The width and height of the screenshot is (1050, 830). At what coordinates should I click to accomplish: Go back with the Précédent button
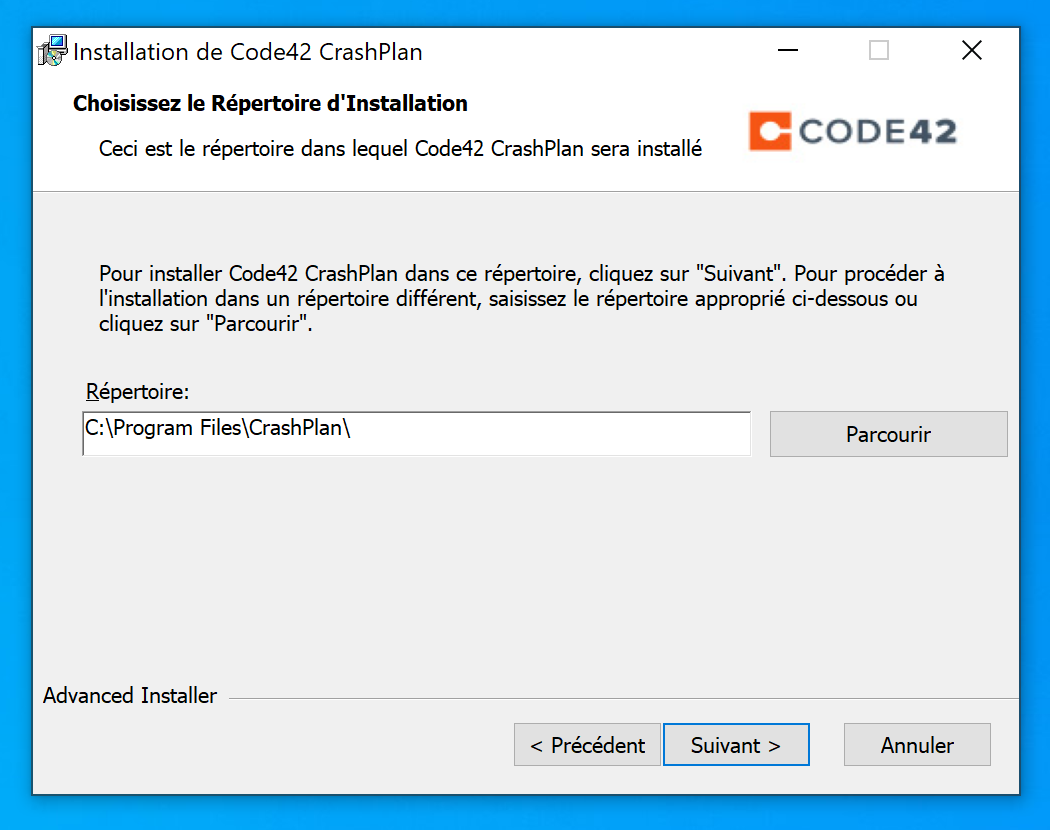tap(587, 745)
